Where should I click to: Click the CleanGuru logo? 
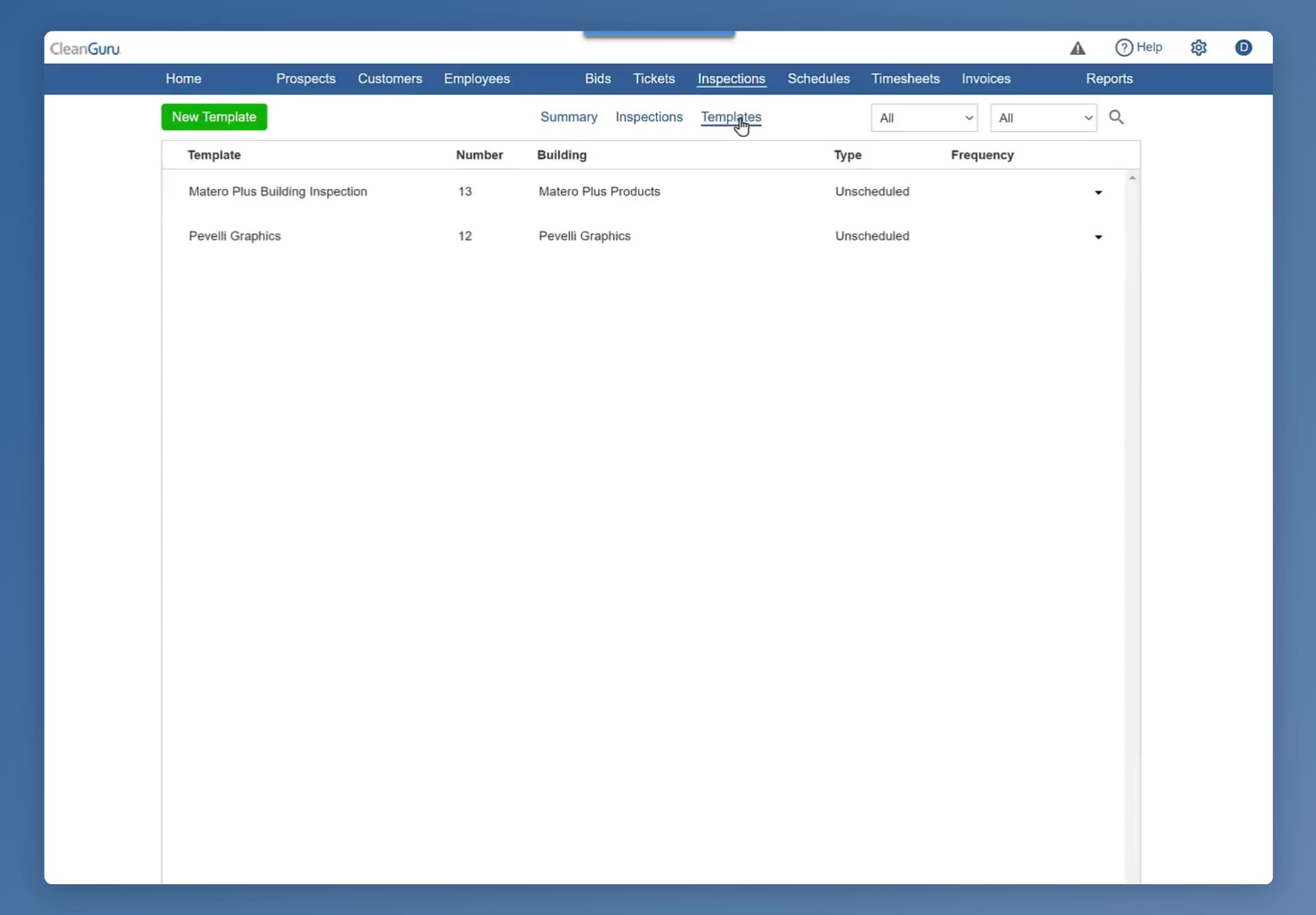click(x=85, y=49)
